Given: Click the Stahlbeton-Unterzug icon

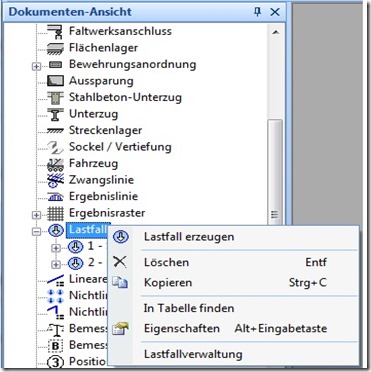Looking at the screenshot, I should [x=55, y=98].
